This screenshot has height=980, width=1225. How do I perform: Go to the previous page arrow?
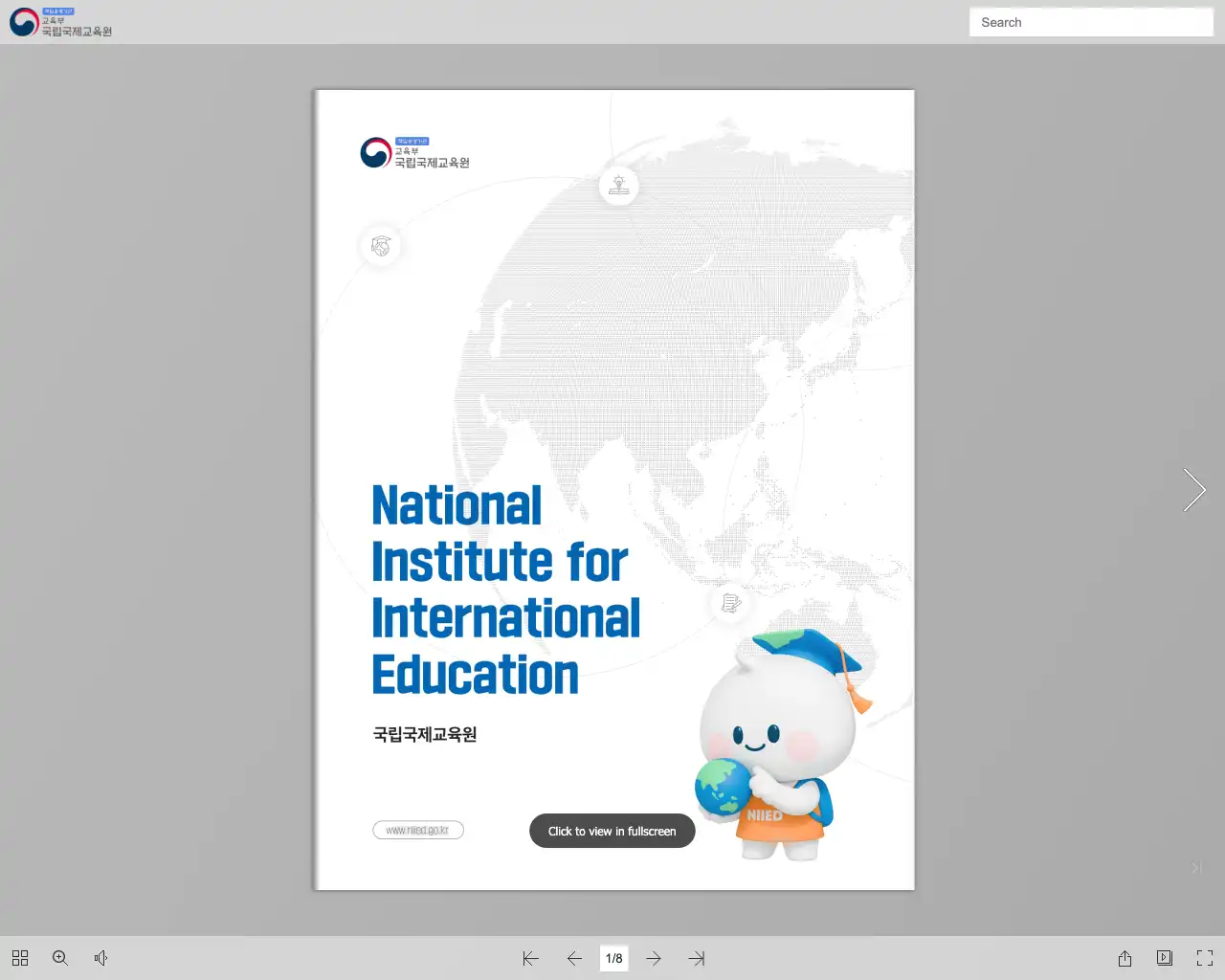tap(574, 958)
